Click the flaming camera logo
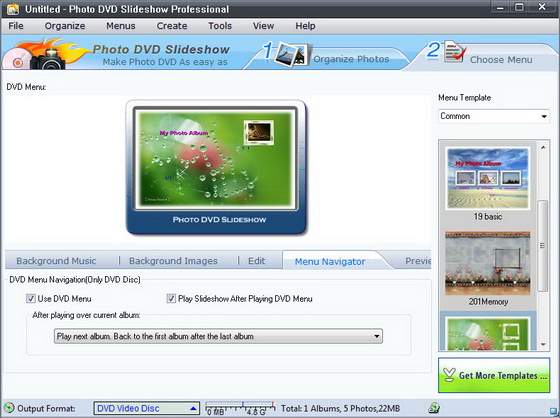The image size is (560, 418). (x=48, y=54)
